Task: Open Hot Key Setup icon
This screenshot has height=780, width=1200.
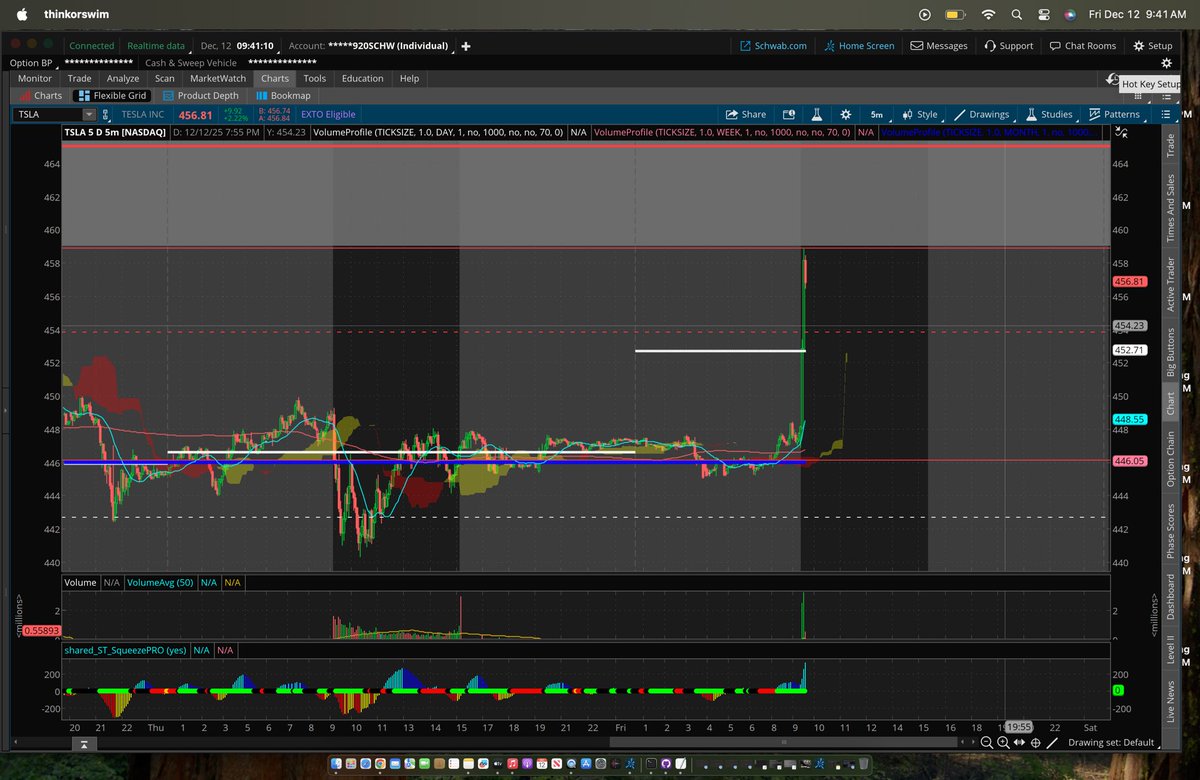Action: tap(1113, 78)
